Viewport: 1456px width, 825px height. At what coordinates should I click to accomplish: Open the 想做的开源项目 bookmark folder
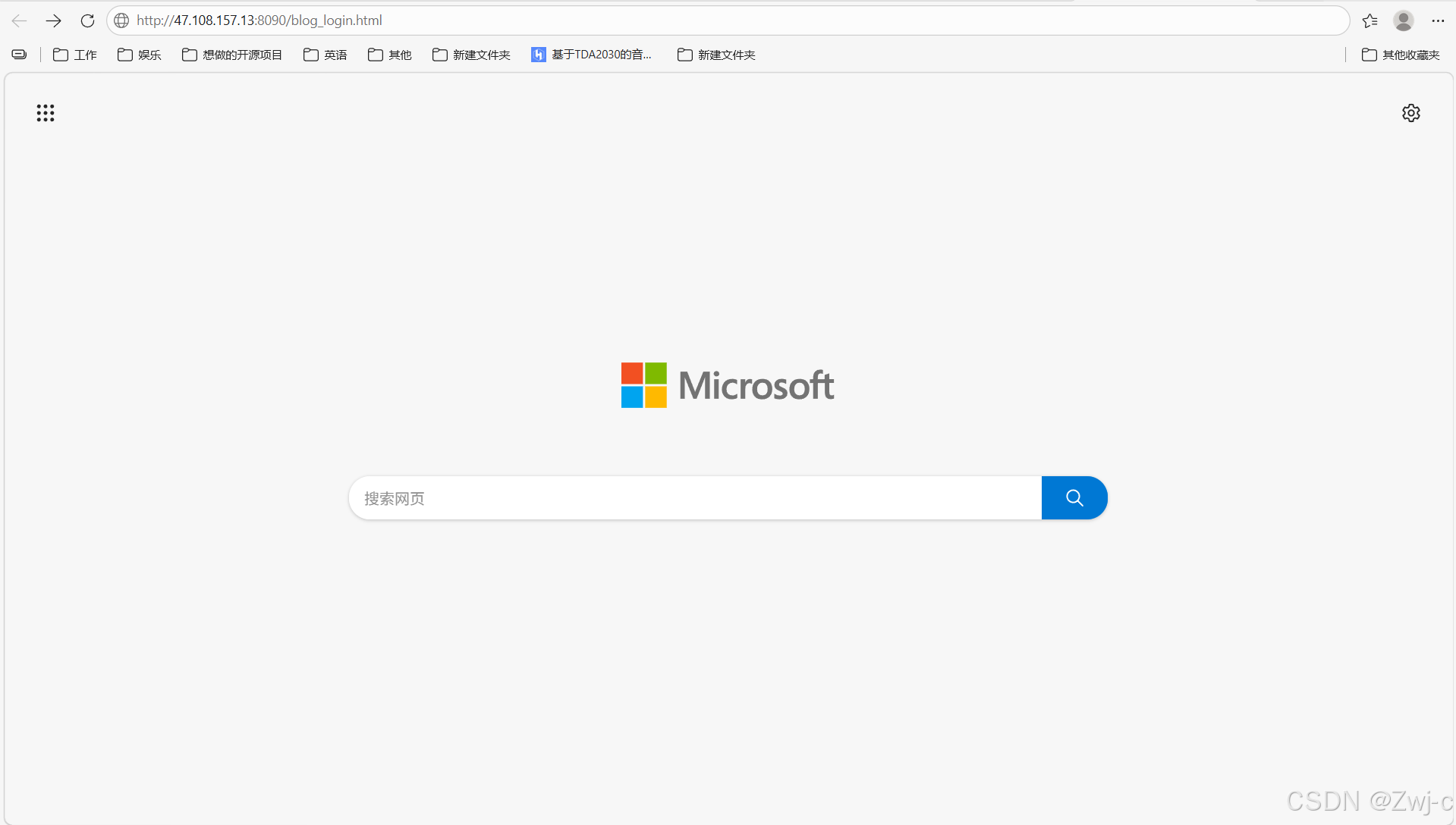pos(232,55)
